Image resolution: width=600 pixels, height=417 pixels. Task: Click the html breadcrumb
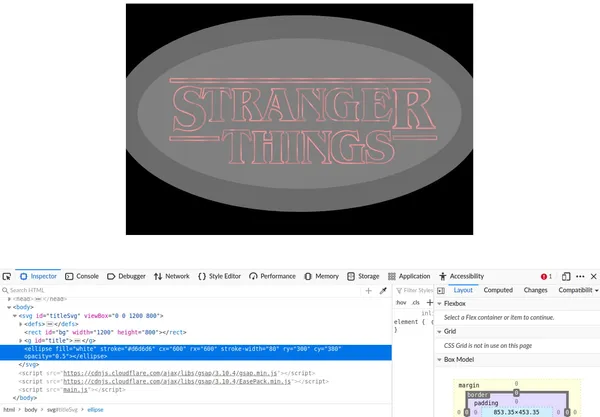click(9, 410)
